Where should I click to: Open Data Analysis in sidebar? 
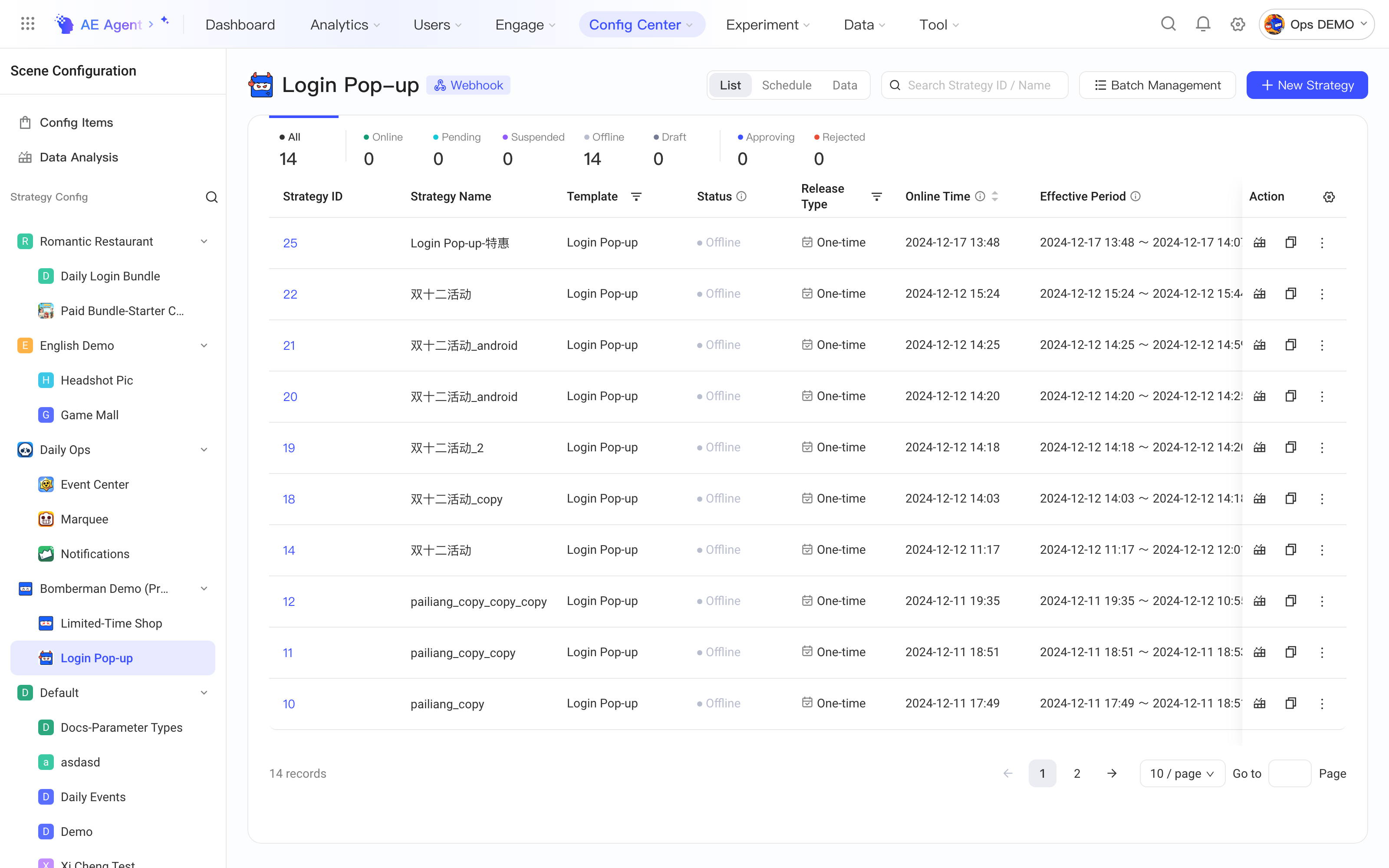coord(112,157)
